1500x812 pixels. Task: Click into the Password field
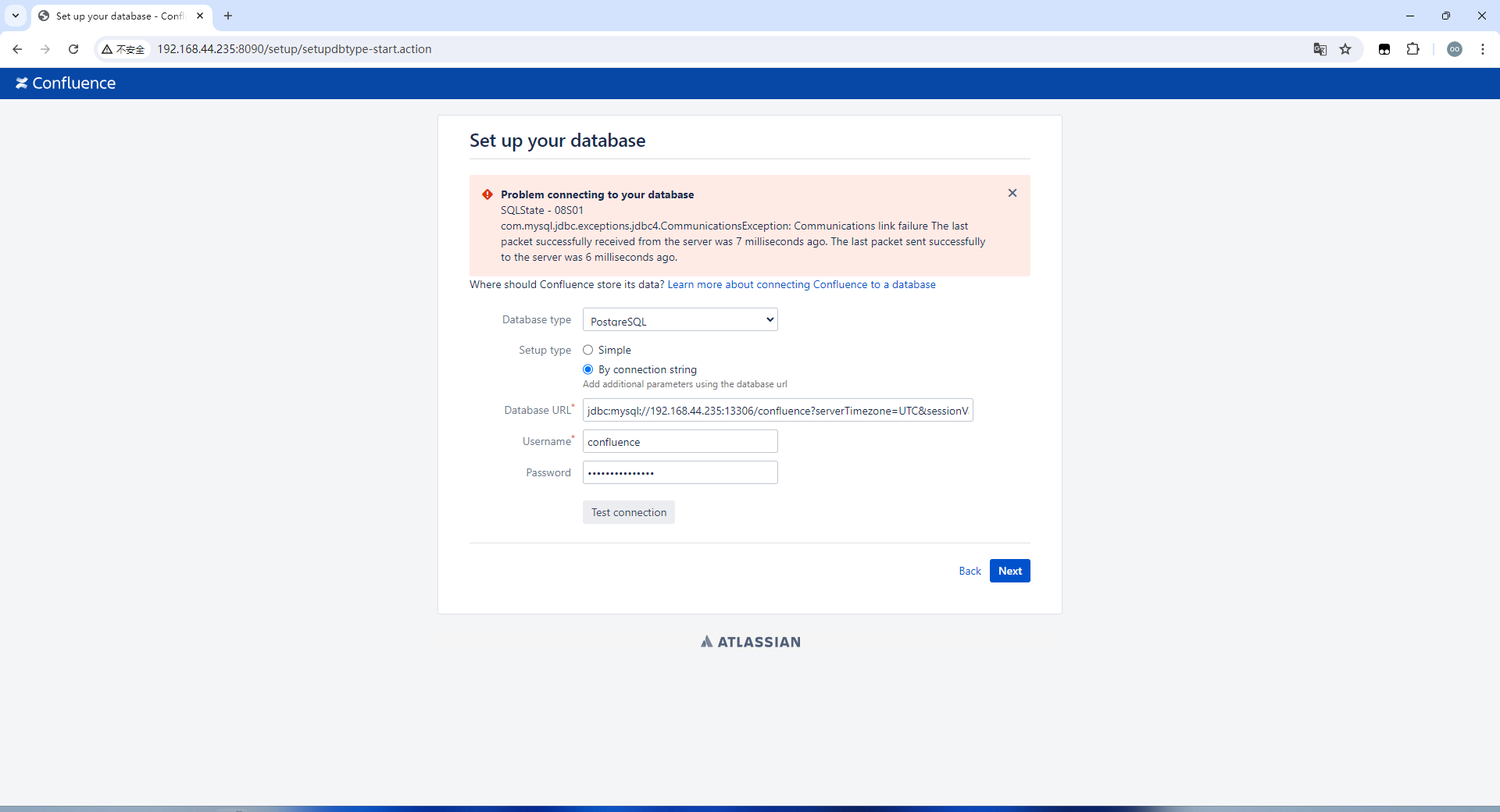click(x=680, y=472)
